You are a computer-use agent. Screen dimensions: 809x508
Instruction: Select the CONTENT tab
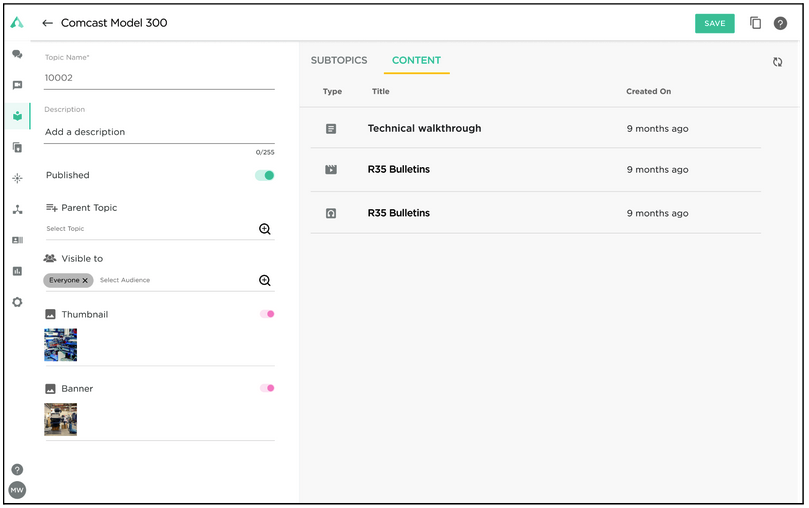416,60
